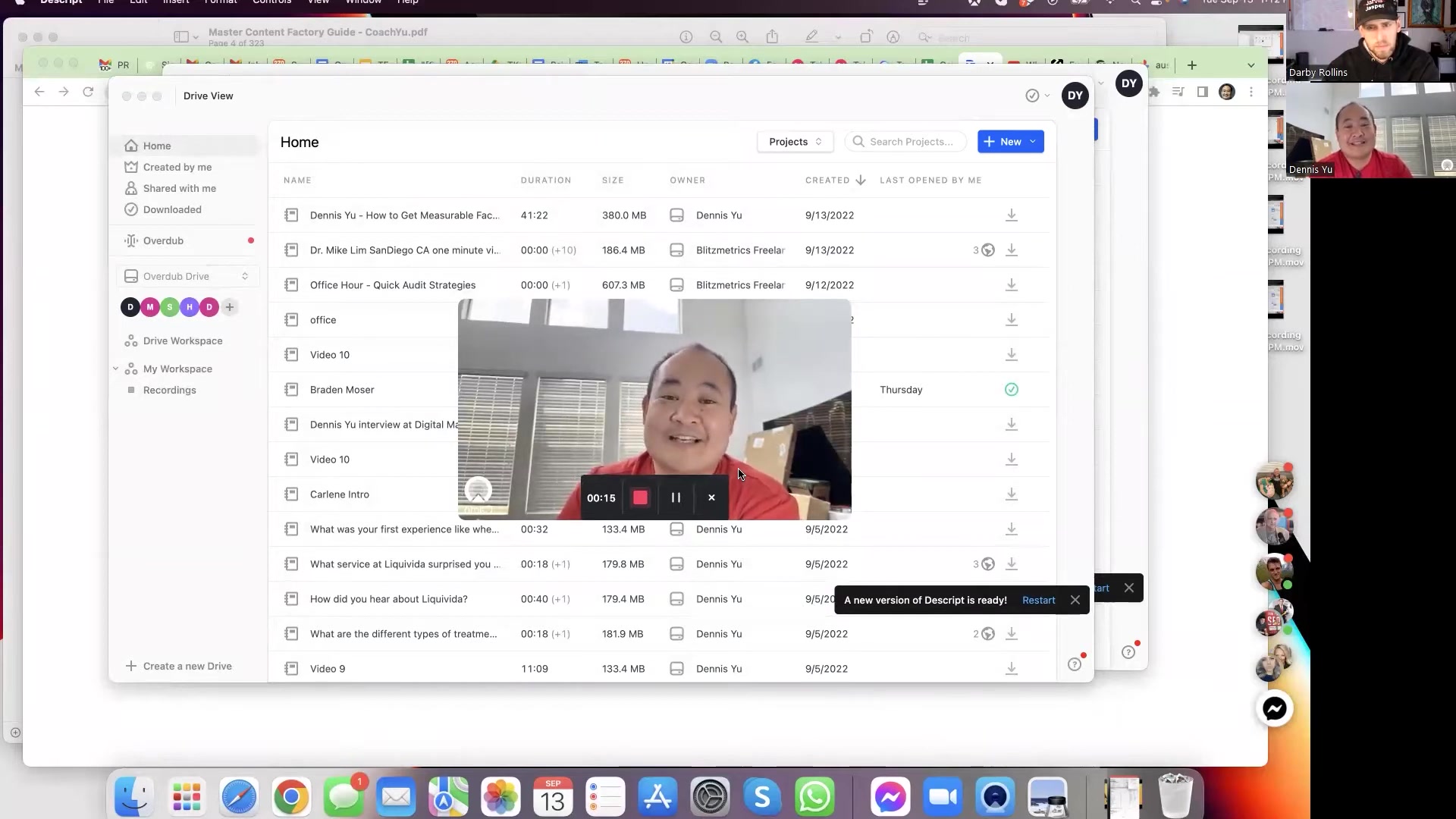1456x819 pixels.
Task: Open Messenger chat head bubble
Action: tap(1274, 708)
